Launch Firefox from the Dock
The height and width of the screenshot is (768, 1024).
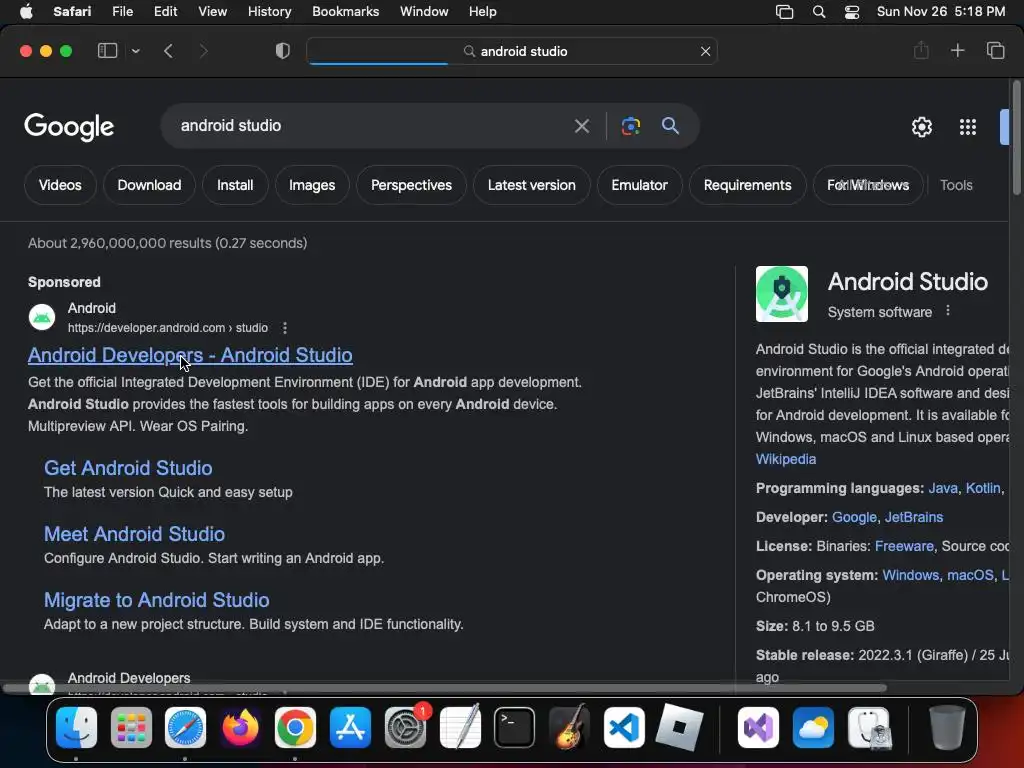coord(240,727)
